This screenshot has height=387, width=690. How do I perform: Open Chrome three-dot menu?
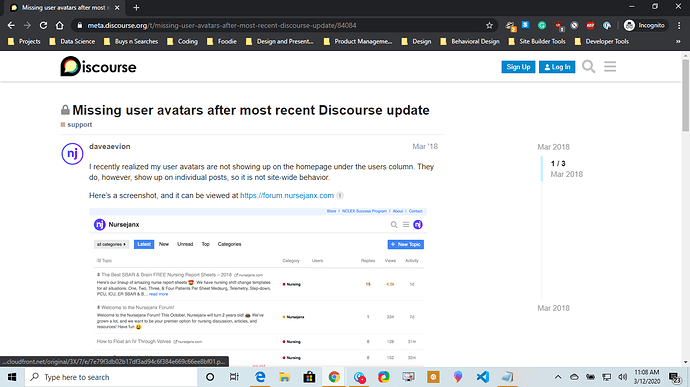coord(679,26)
